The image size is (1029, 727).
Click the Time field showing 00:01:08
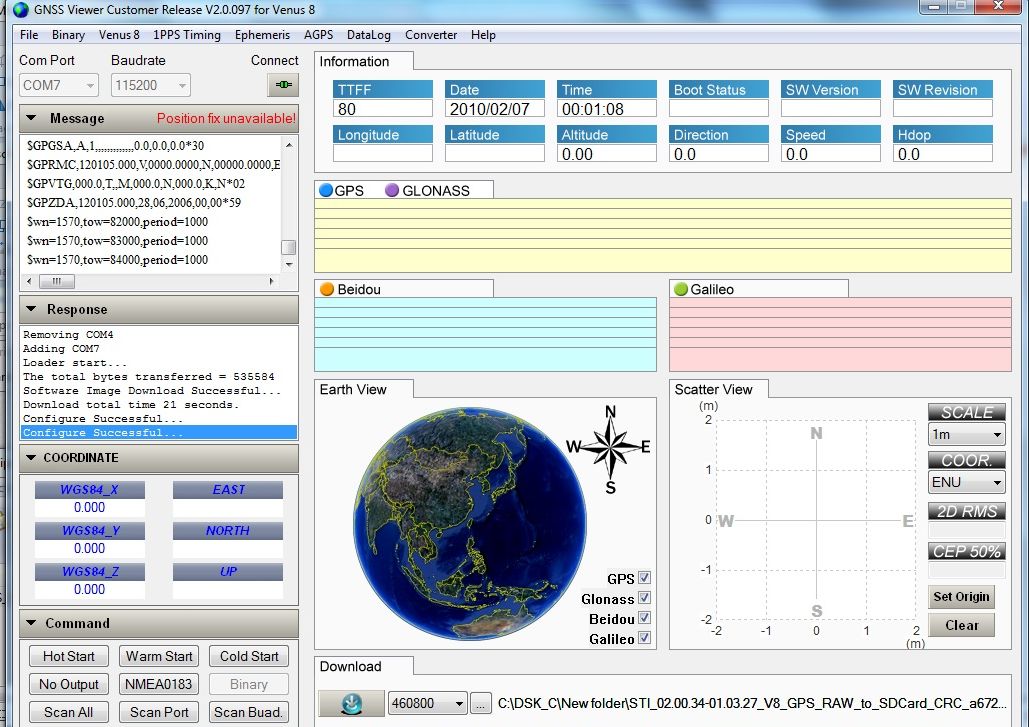pyautogui.click(x=607, y=109)
